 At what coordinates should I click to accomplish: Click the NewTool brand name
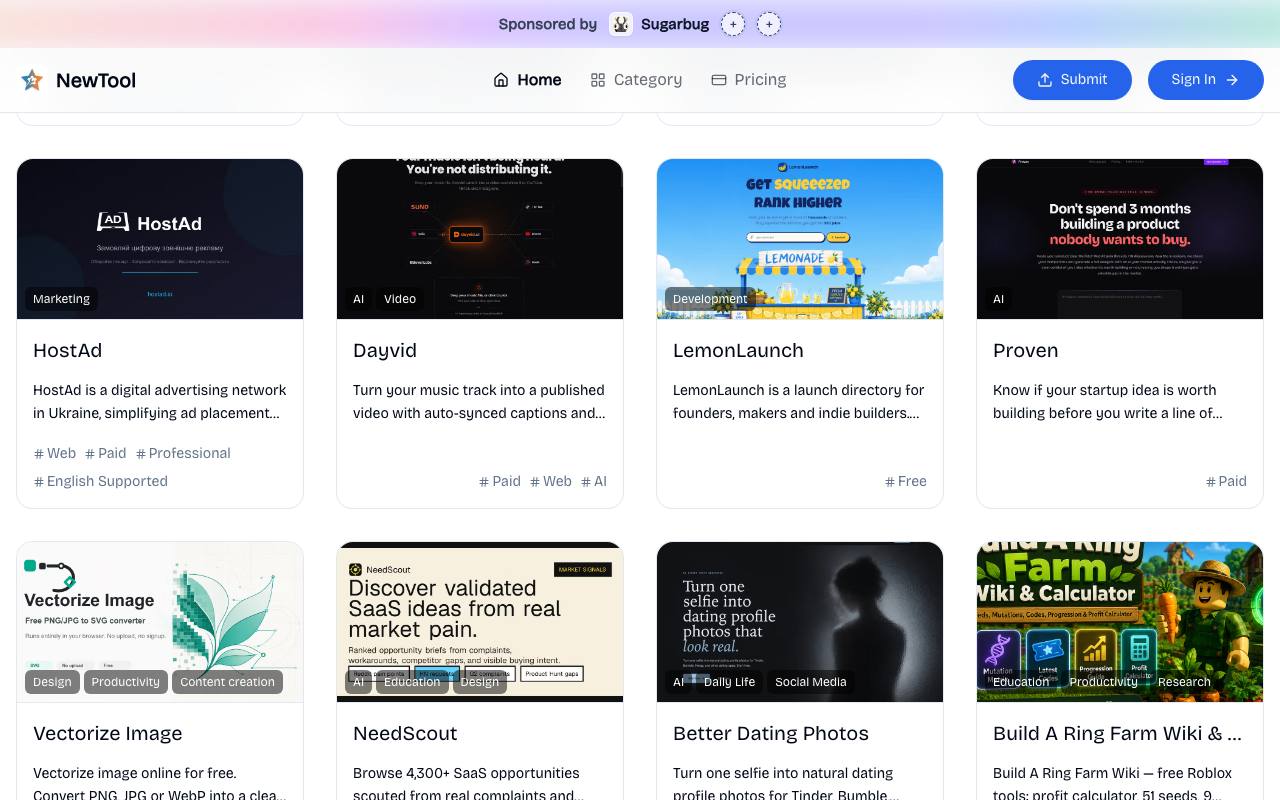[x=96, y=80]
